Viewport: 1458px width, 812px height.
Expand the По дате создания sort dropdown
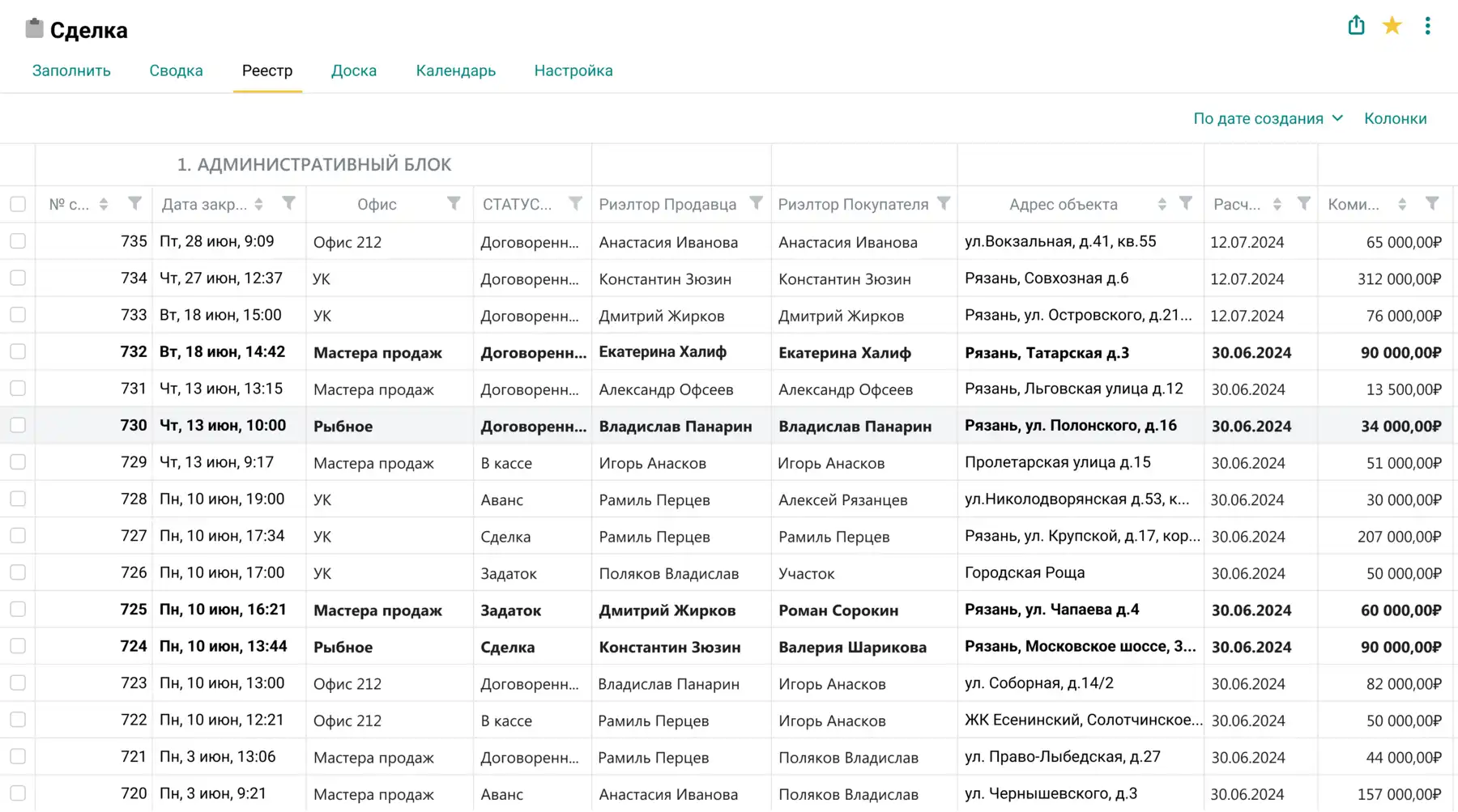(1268, 118)
